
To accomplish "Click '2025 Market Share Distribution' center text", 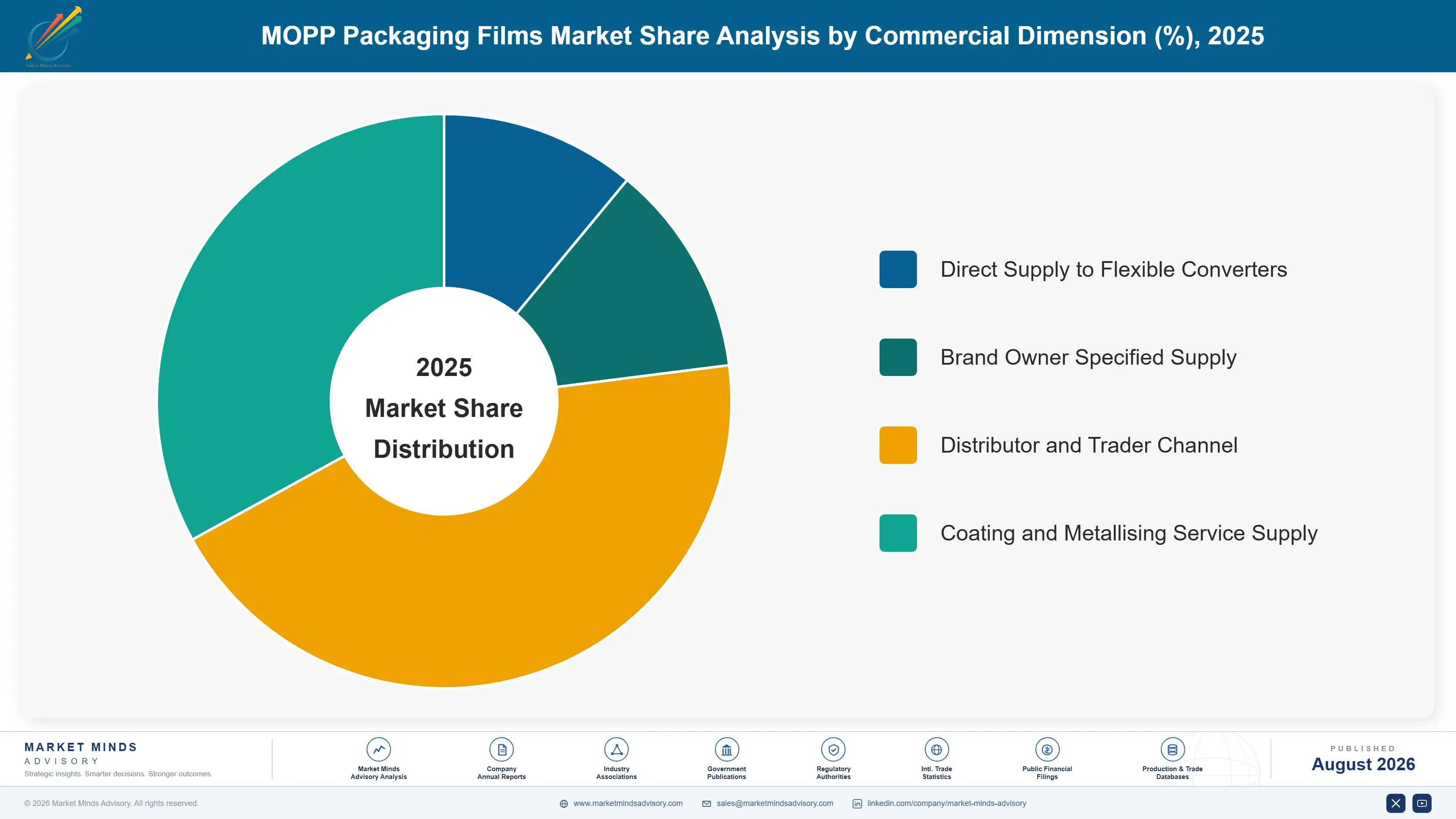I will pos(444,408).
